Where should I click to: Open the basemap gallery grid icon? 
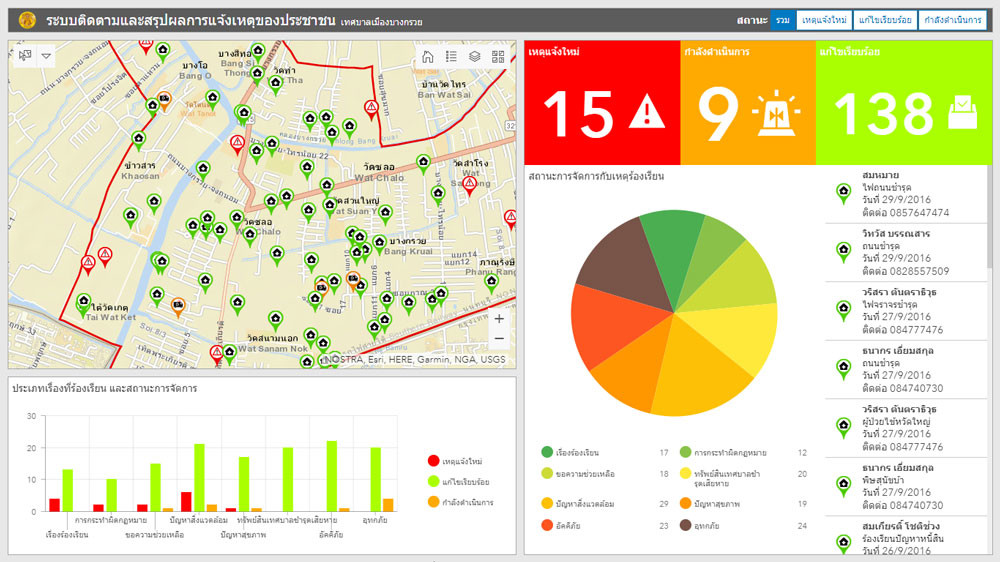[x=498, y=57]
